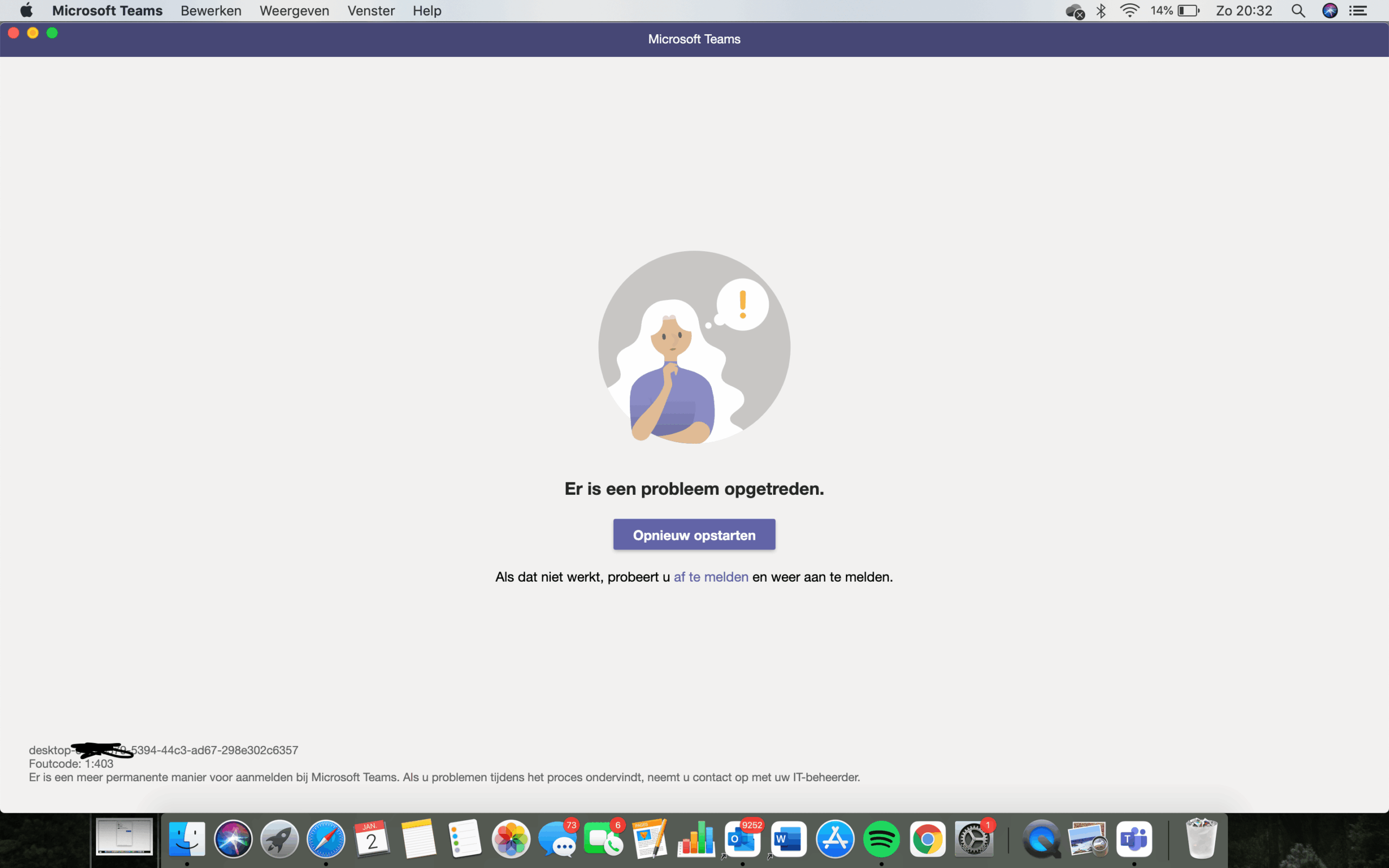The width and height of the screenshot is (1389, 868).
Task: Minimize Teams window with yellow button
Action: click(x=33, y=33)
